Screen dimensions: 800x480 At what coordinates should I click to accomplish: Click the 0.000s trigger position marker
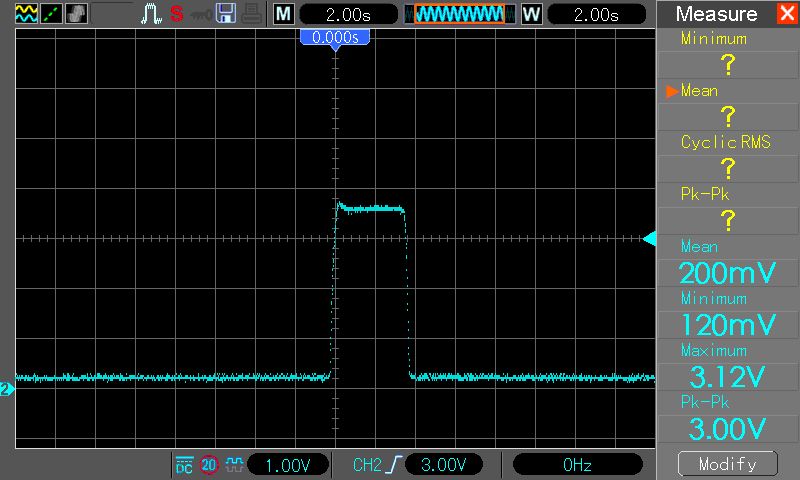tap(335, 36)
